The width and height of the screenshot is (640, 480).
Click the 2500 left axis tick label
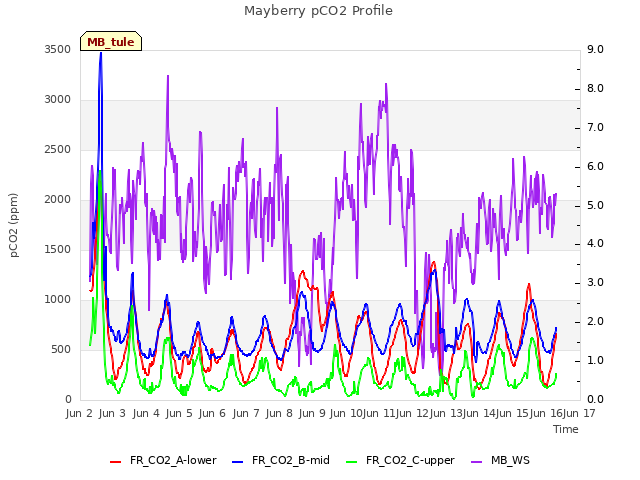pyautogui.click(x=58, y=149)
